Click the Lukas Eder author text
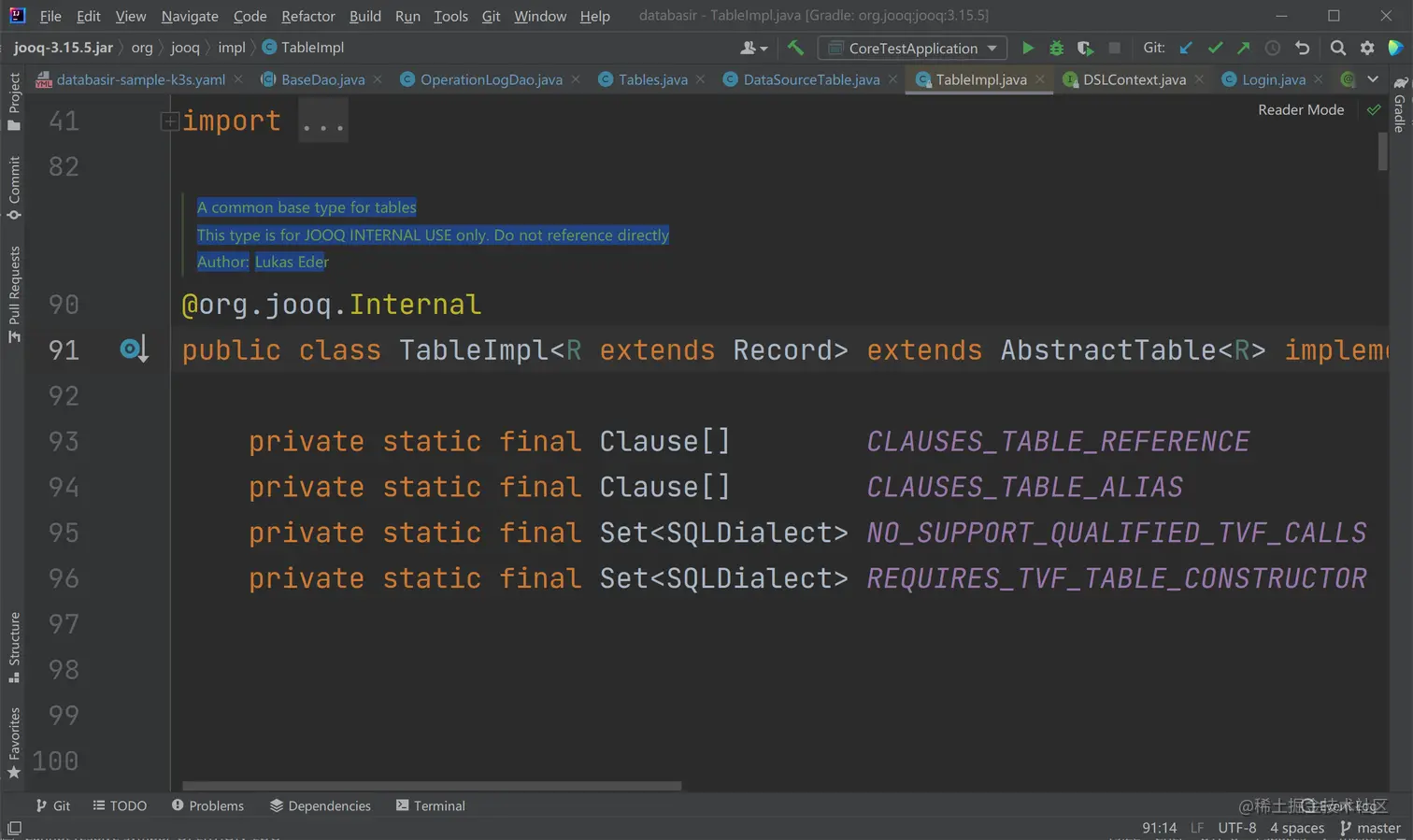This screenshot has width=1413, height=840. tap(292, 262)
